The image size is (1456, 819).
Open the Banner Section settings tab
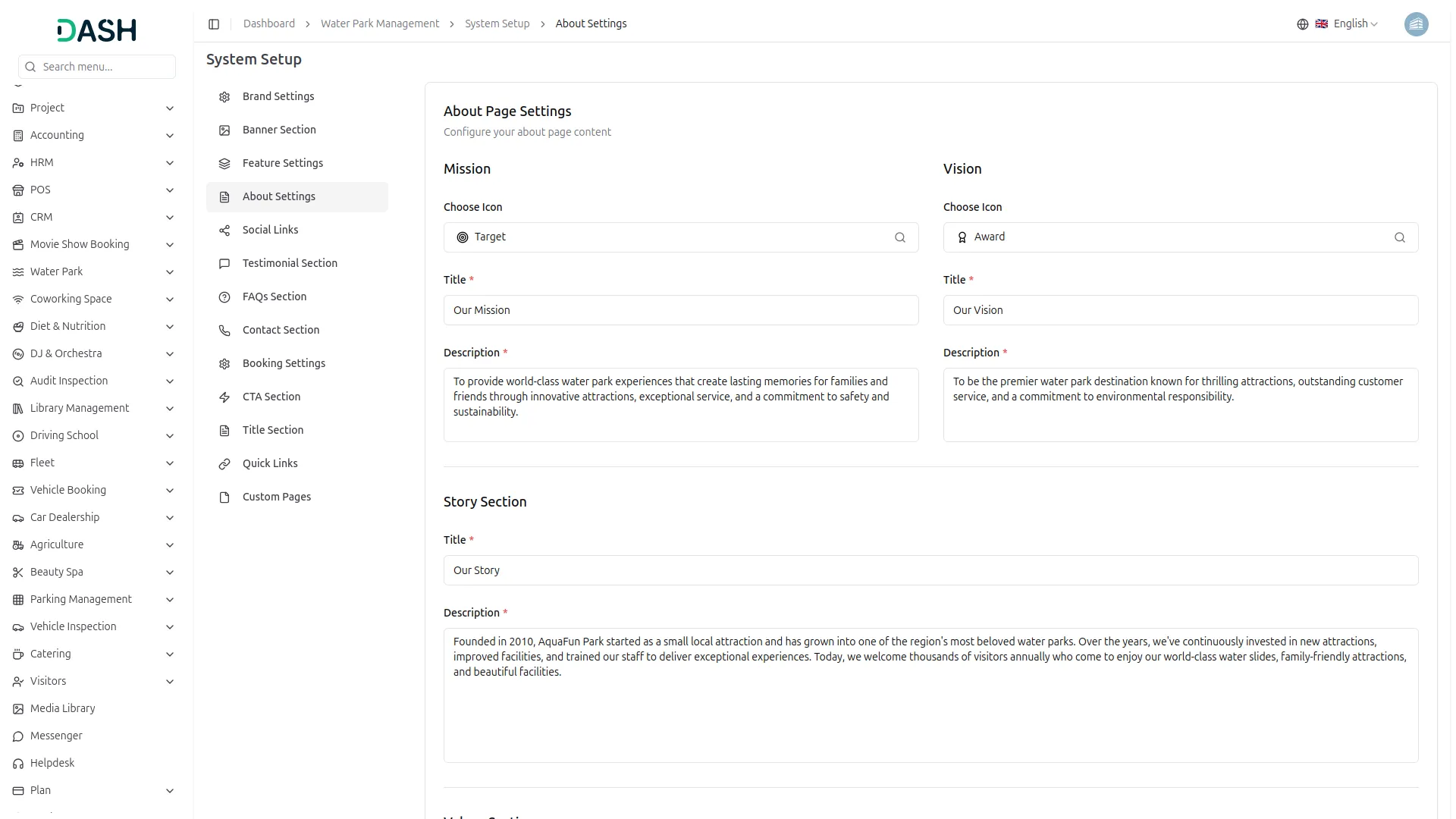click(279, 130)
